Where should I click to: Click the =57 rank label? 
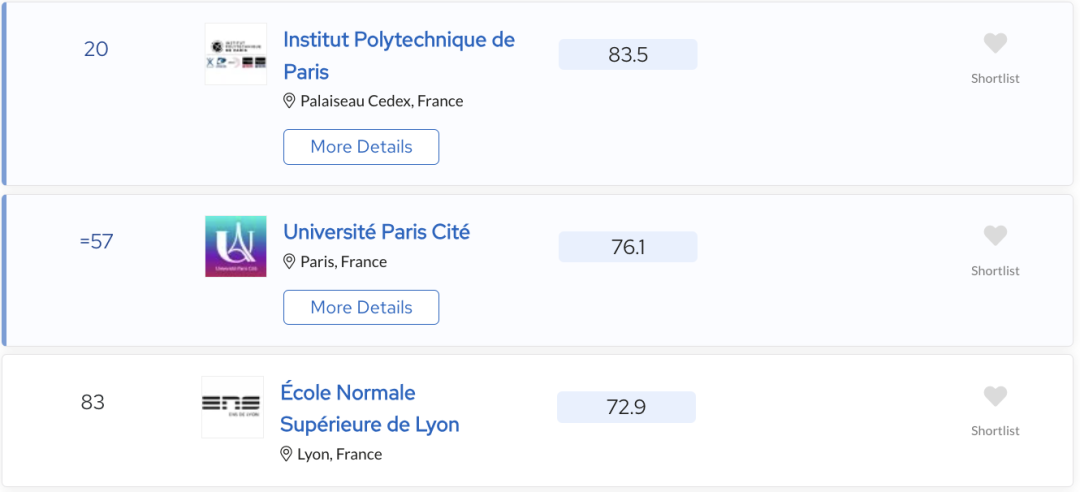click(96, 241)
